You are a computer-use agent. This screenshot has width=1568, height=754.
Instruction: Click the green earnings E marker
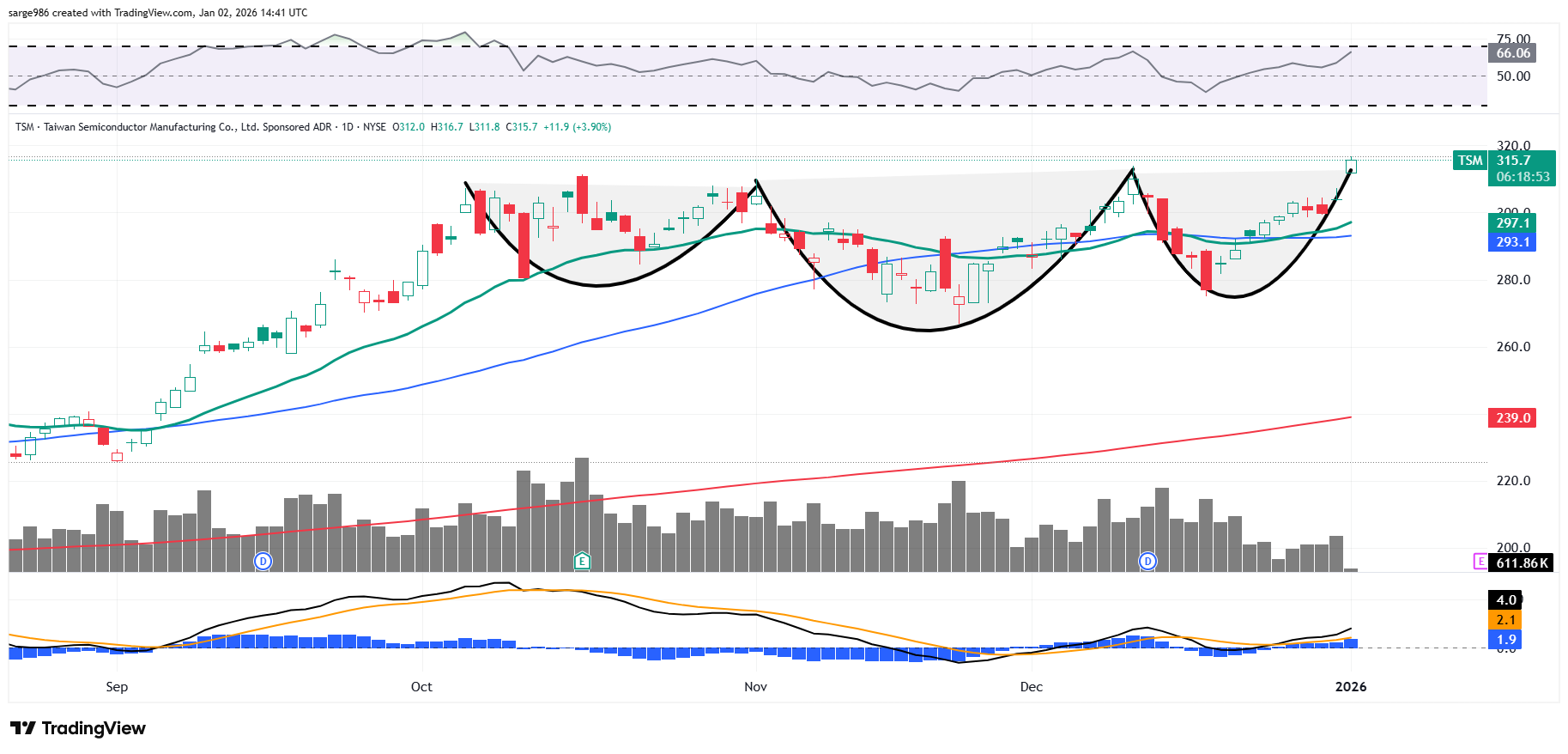point(582,561)
